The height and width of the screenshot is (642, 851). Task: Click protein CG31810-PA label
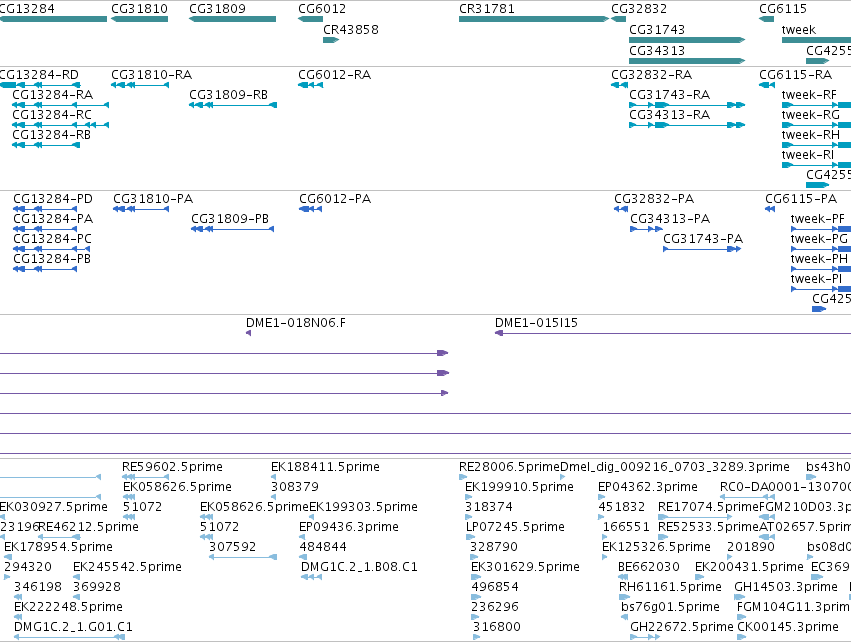153,199
